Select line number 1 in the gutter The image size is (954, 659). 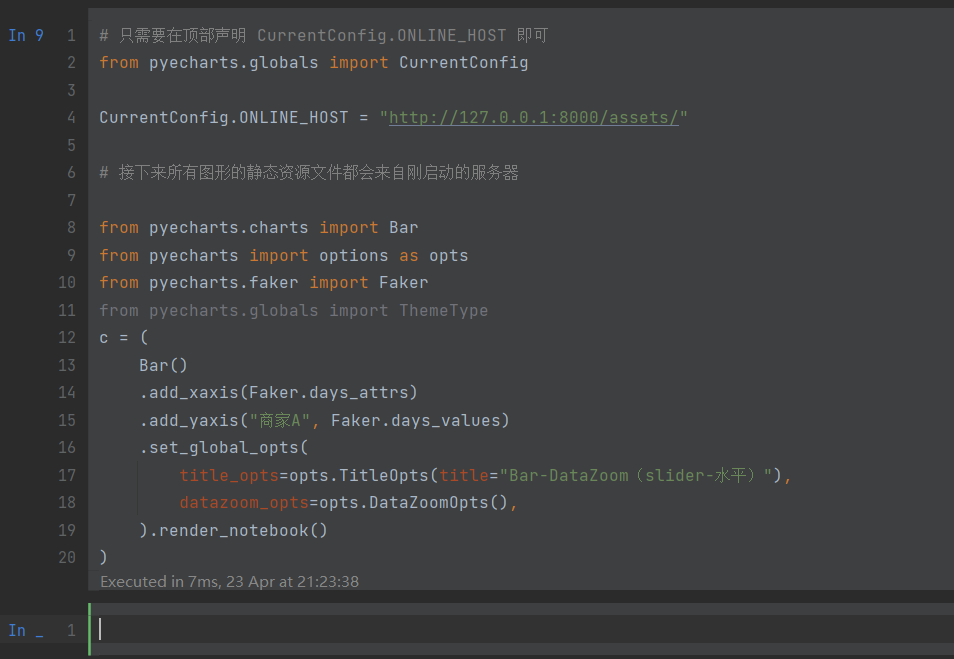(71, 35)
